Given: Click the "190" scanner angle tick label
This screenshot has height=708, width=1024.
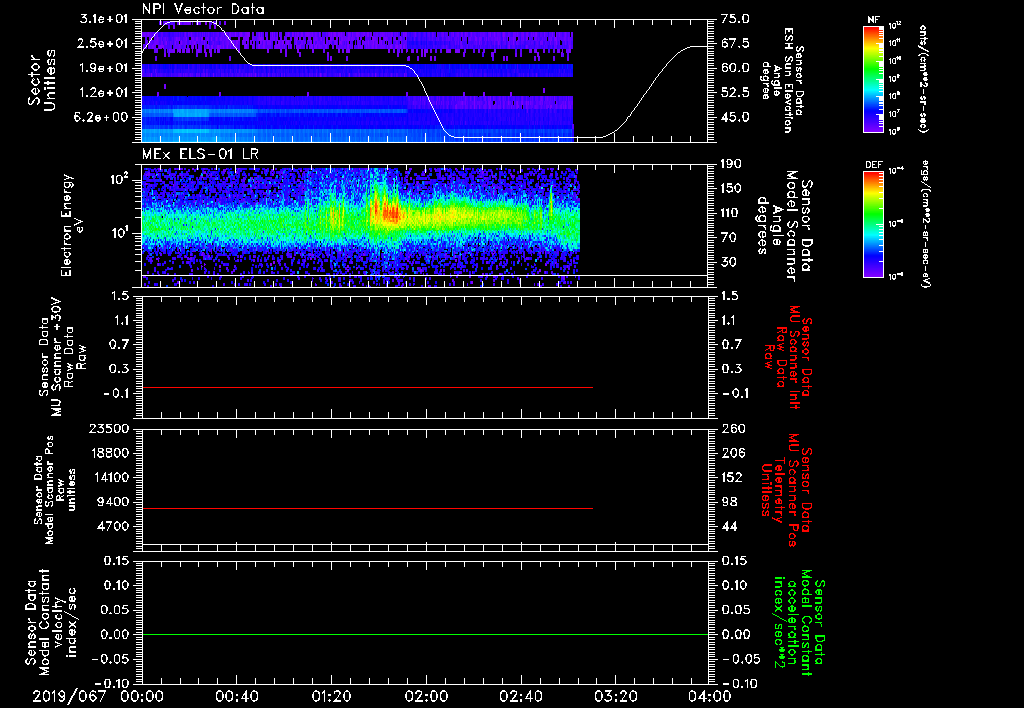Looking at the screenshot, I should coord(731,164).
